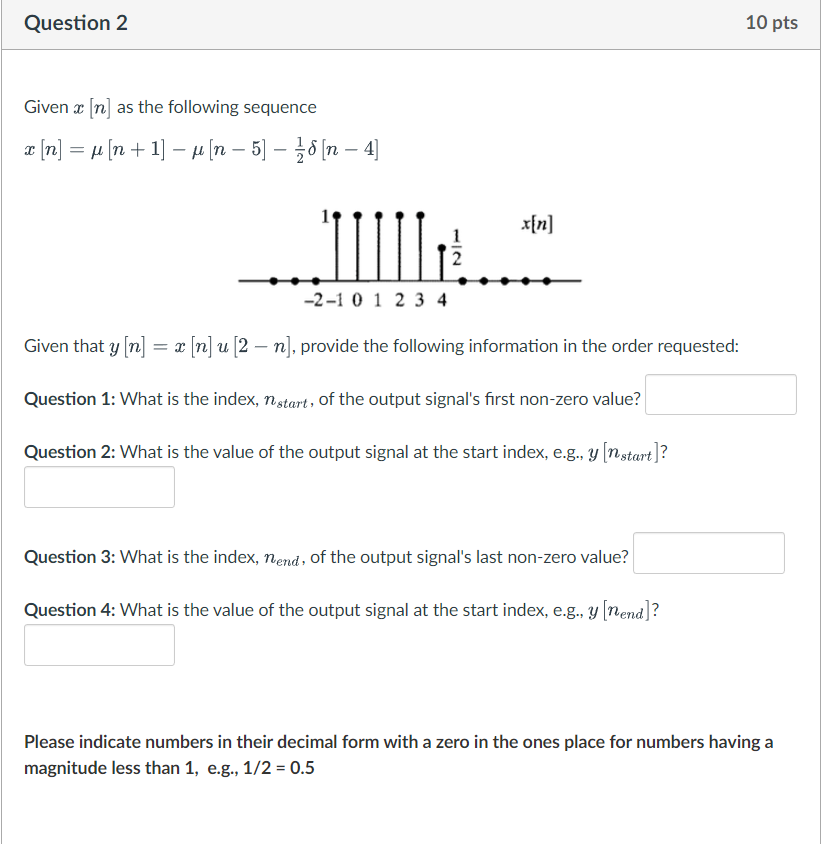The width and height of the screenshot is (822, 844).
Task: Click the Question 4 answer input field
Action: pyautogui.click(x=99, y=644)
